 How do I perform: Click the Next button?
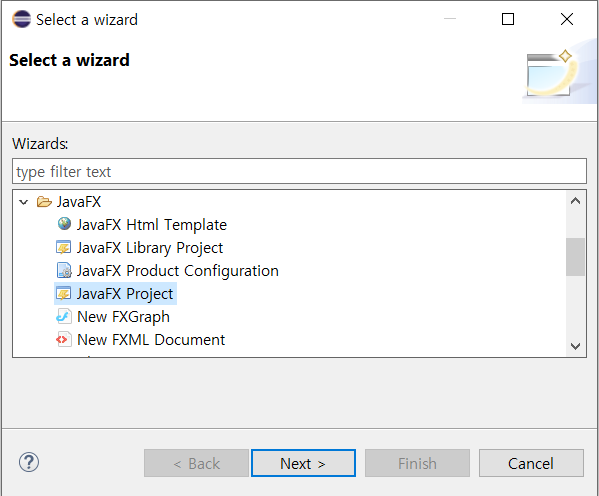click(x=303, y=463)
